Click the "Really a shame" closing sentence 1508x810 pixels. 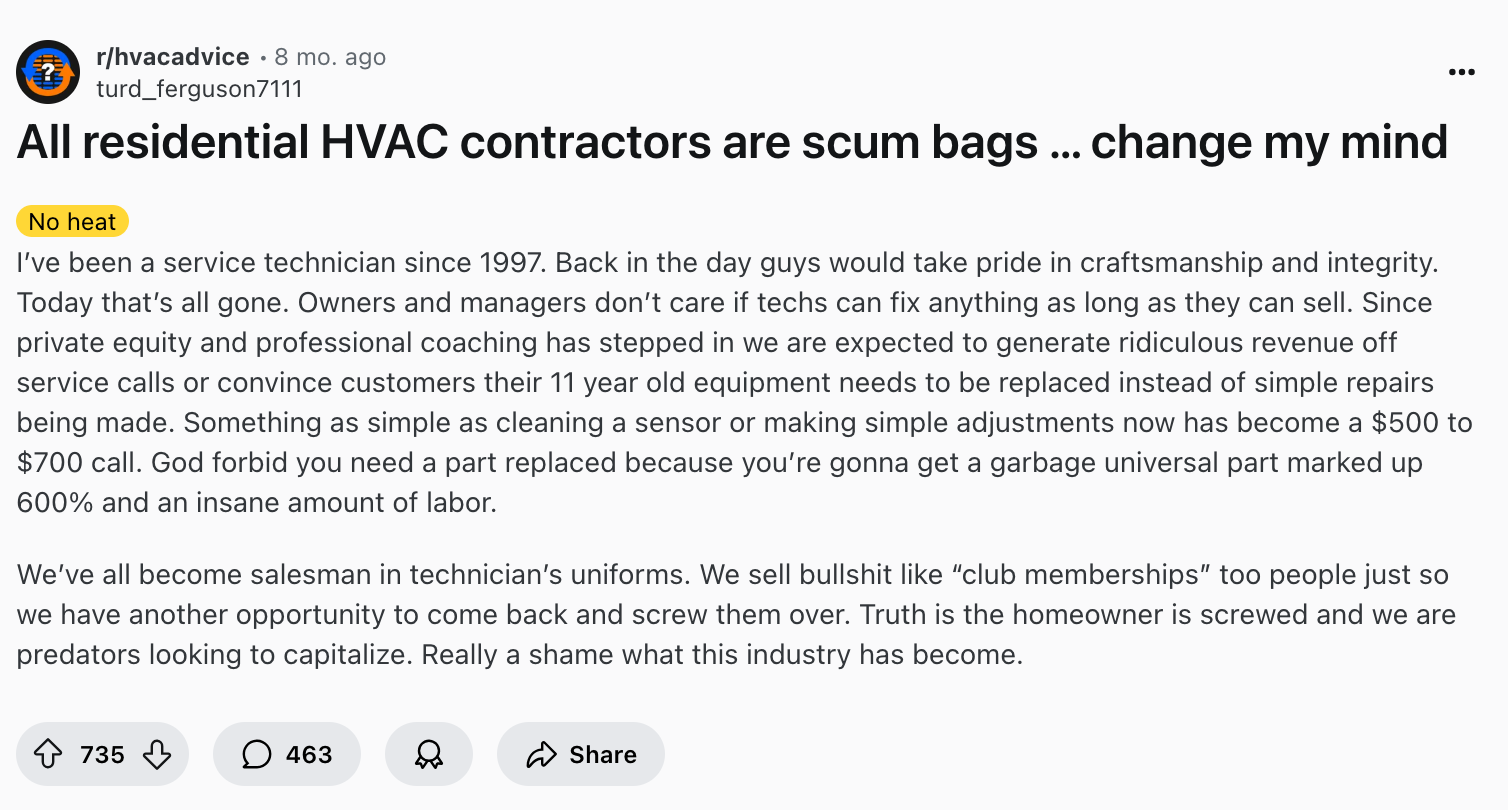tap(722, 655)
